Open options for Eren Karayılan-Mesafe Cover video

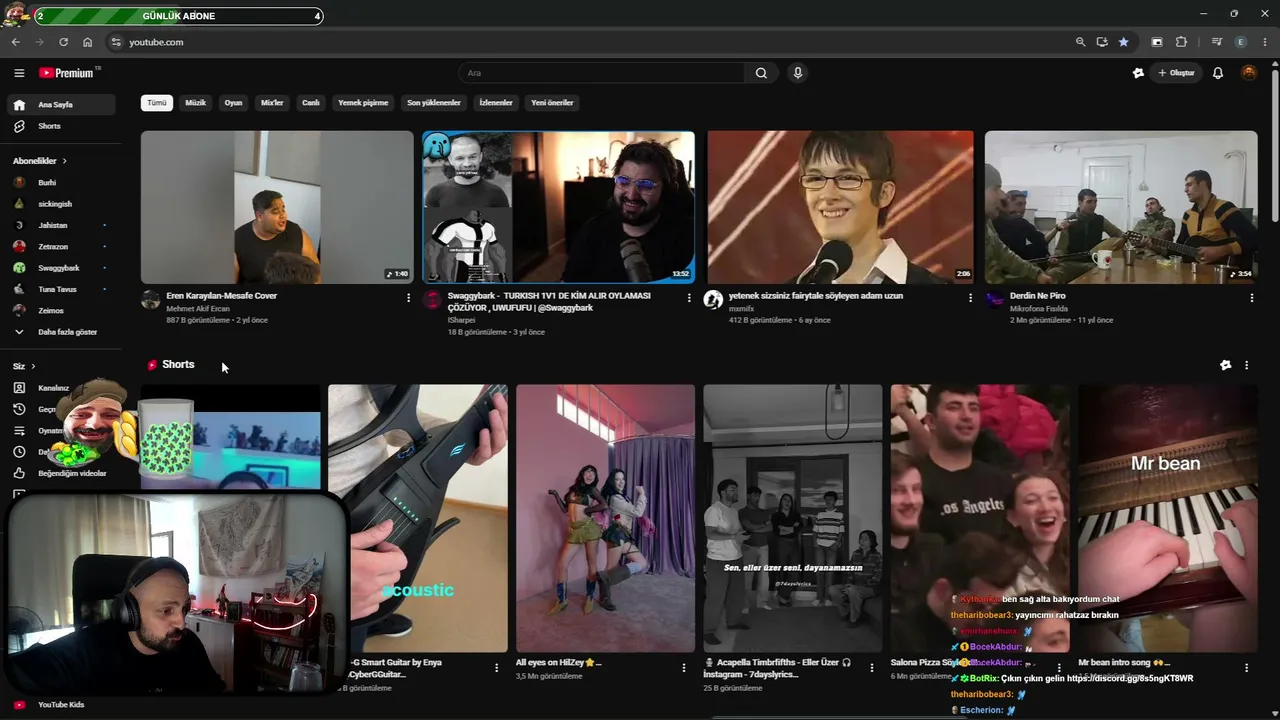point(408,298)
